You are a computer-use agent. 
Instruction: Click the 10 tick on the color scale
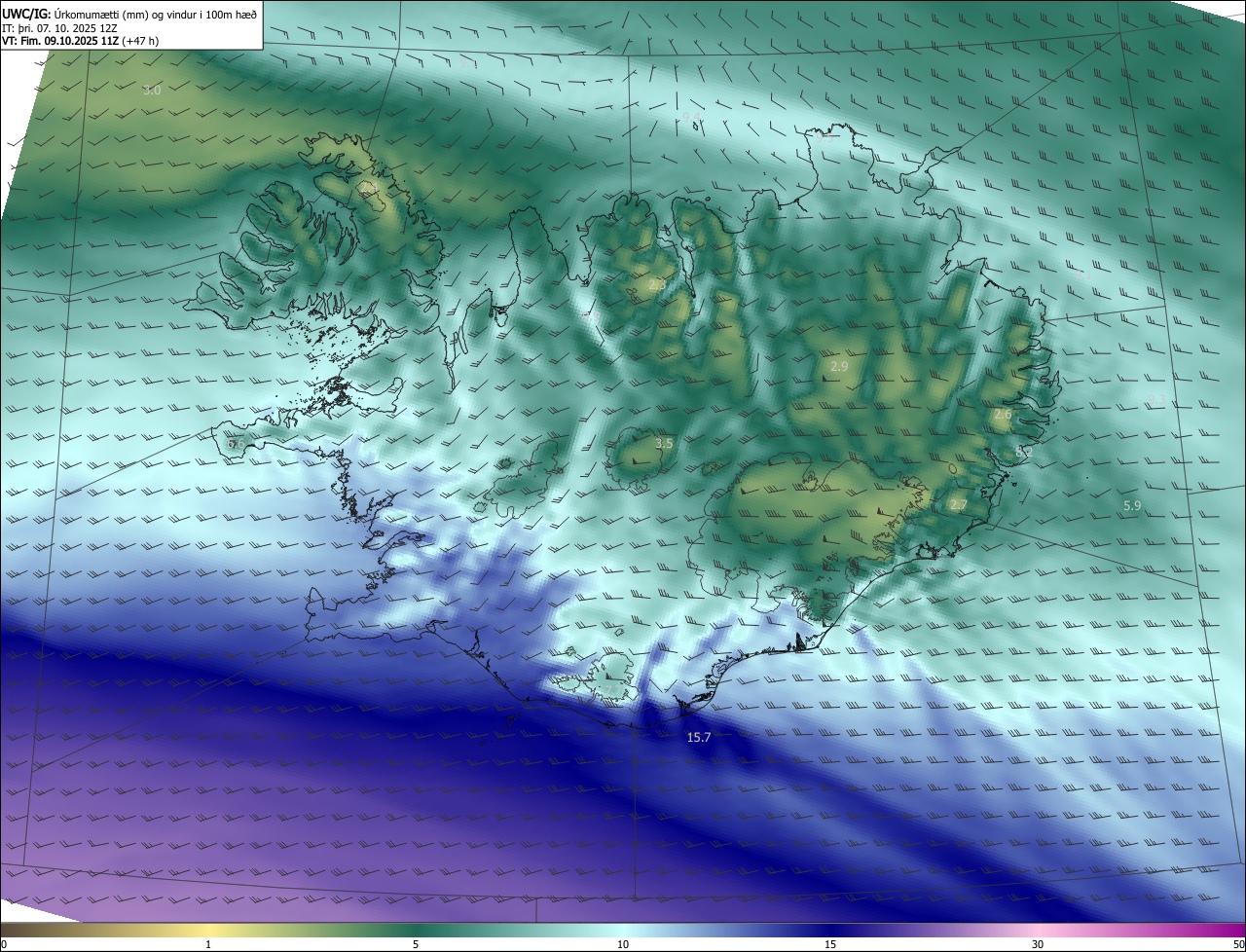click(x=623, y=945)
